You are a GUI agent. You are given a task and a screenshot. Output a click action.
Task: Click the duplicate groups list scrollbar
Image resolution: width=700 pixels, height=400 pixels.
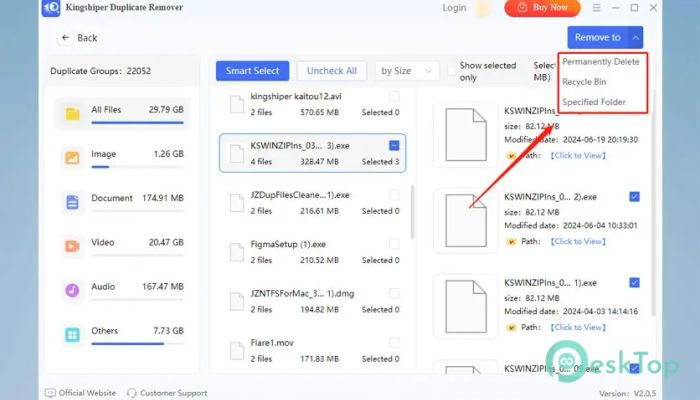412,212
